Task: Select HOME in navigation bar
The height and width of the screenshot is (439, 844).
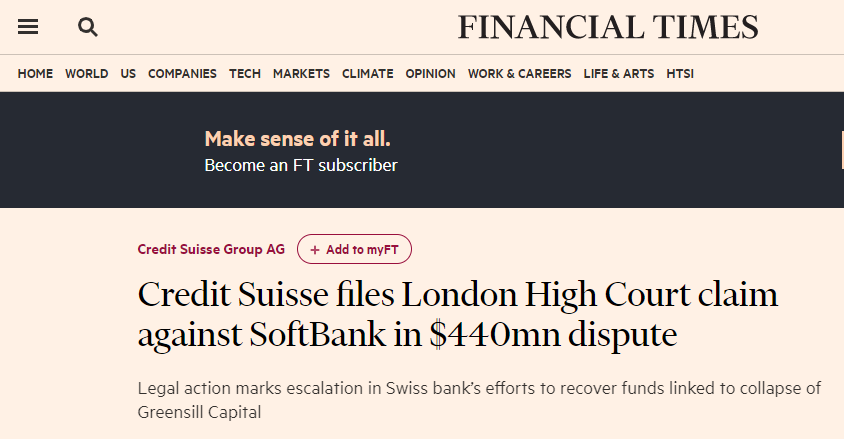Action: 35,74
